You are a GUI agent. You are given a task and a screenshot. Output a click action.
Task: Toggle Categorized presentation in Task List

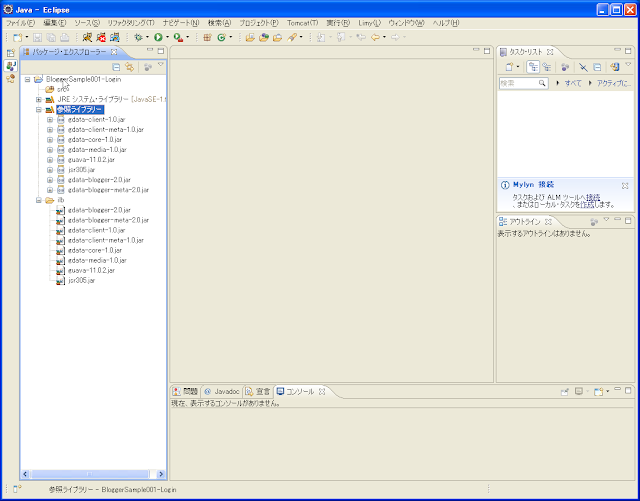(x=533, y=67)
